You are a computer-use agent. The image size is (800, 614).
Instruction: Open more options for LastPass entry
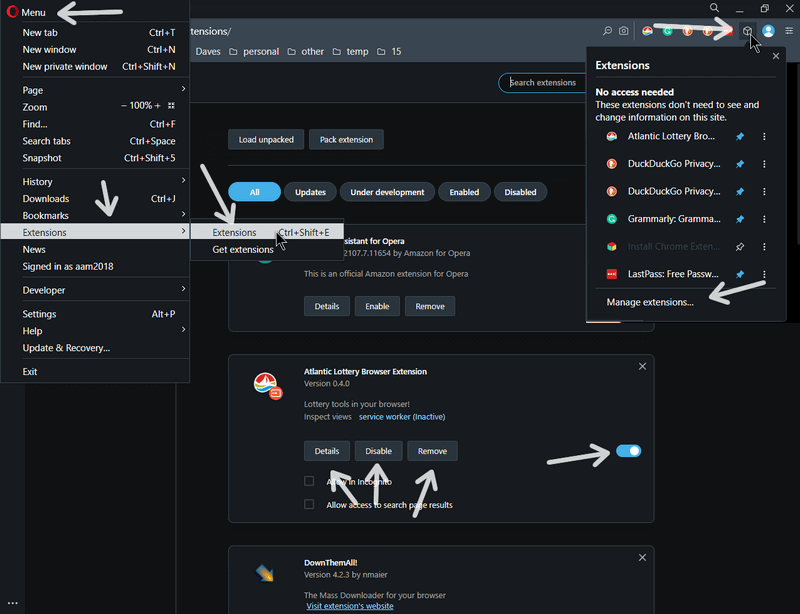(x=764, y=274)
